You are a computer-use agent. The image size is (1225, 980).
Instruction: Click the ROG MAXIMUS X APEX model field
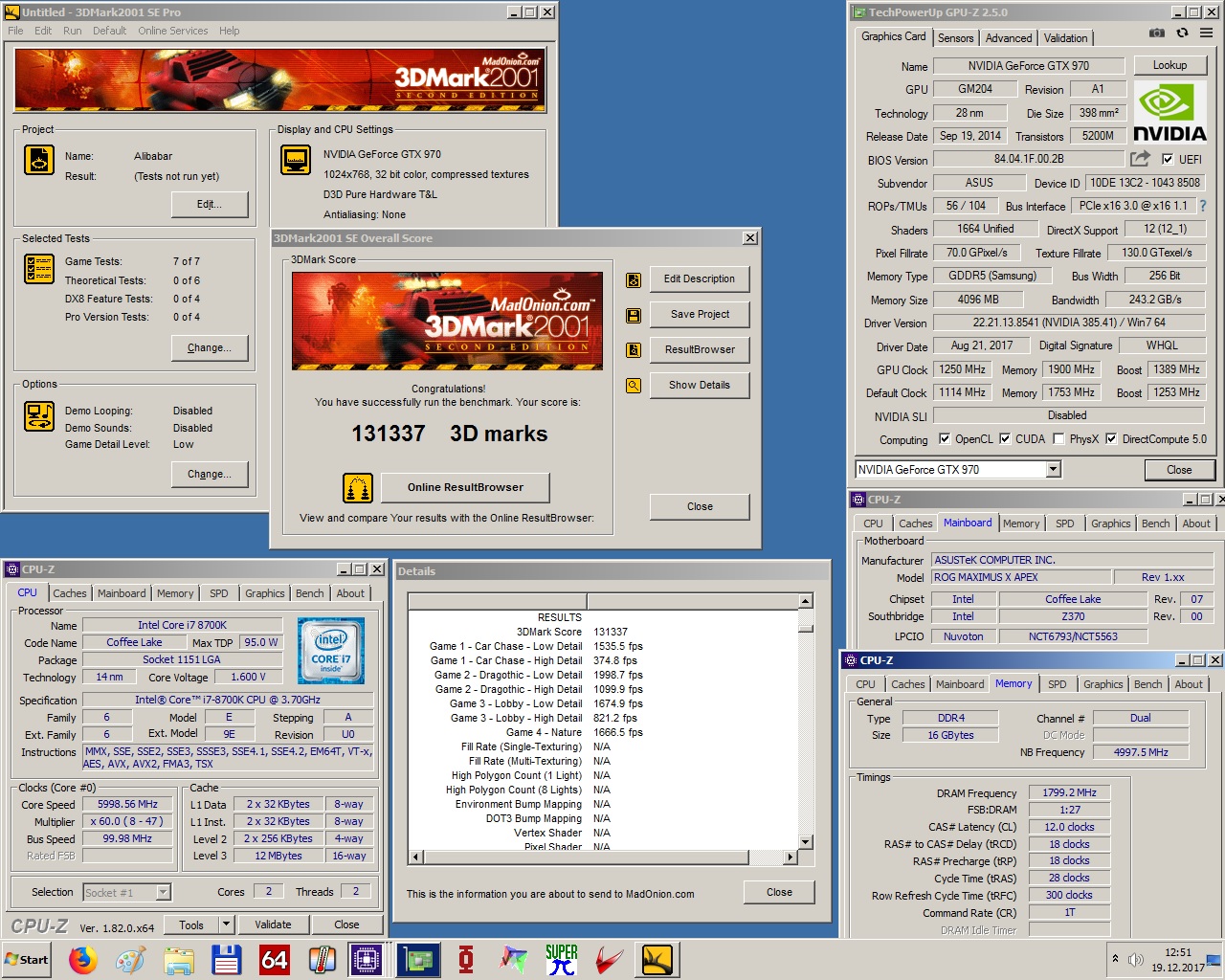point(1021,577)
